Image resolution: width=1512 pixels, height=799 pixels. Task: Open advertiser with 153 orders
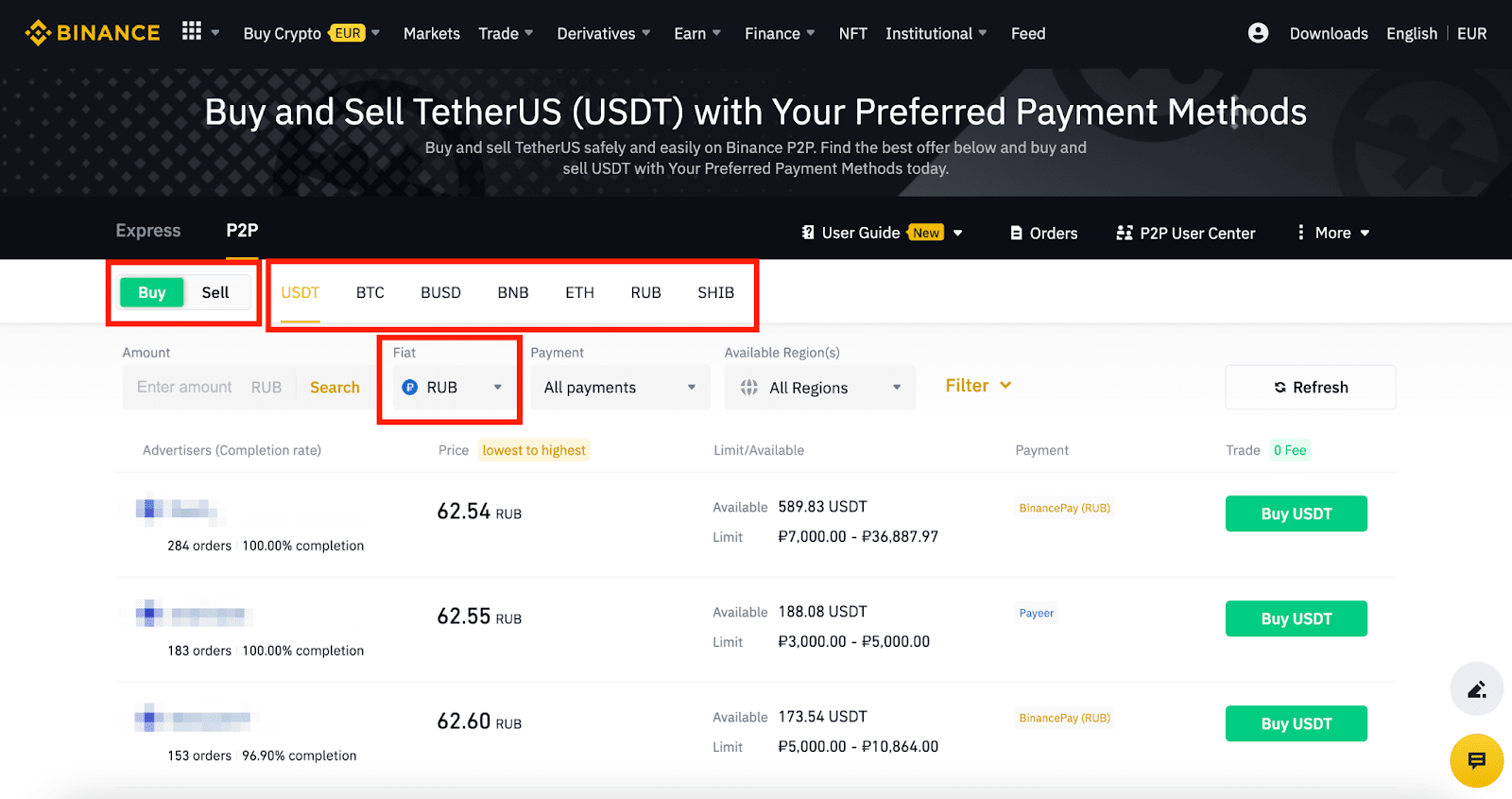pyautogui.click(x=194, y=719)
